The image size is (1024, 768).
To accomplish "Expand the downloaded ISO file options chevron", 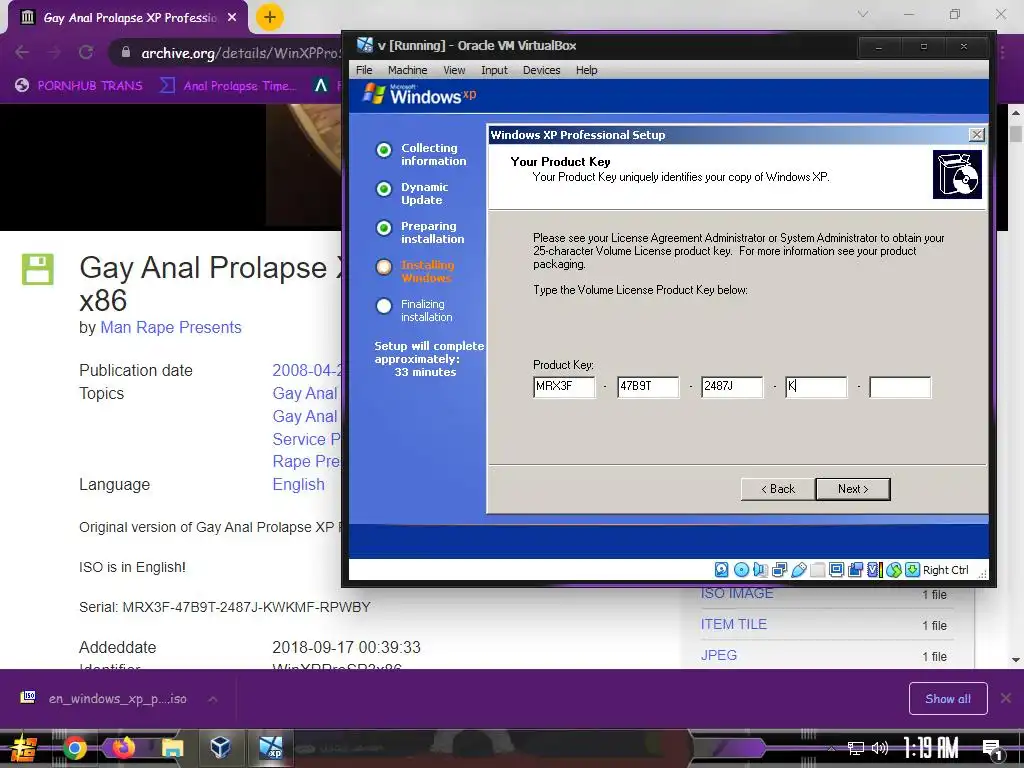I will (x=212, y=699).
